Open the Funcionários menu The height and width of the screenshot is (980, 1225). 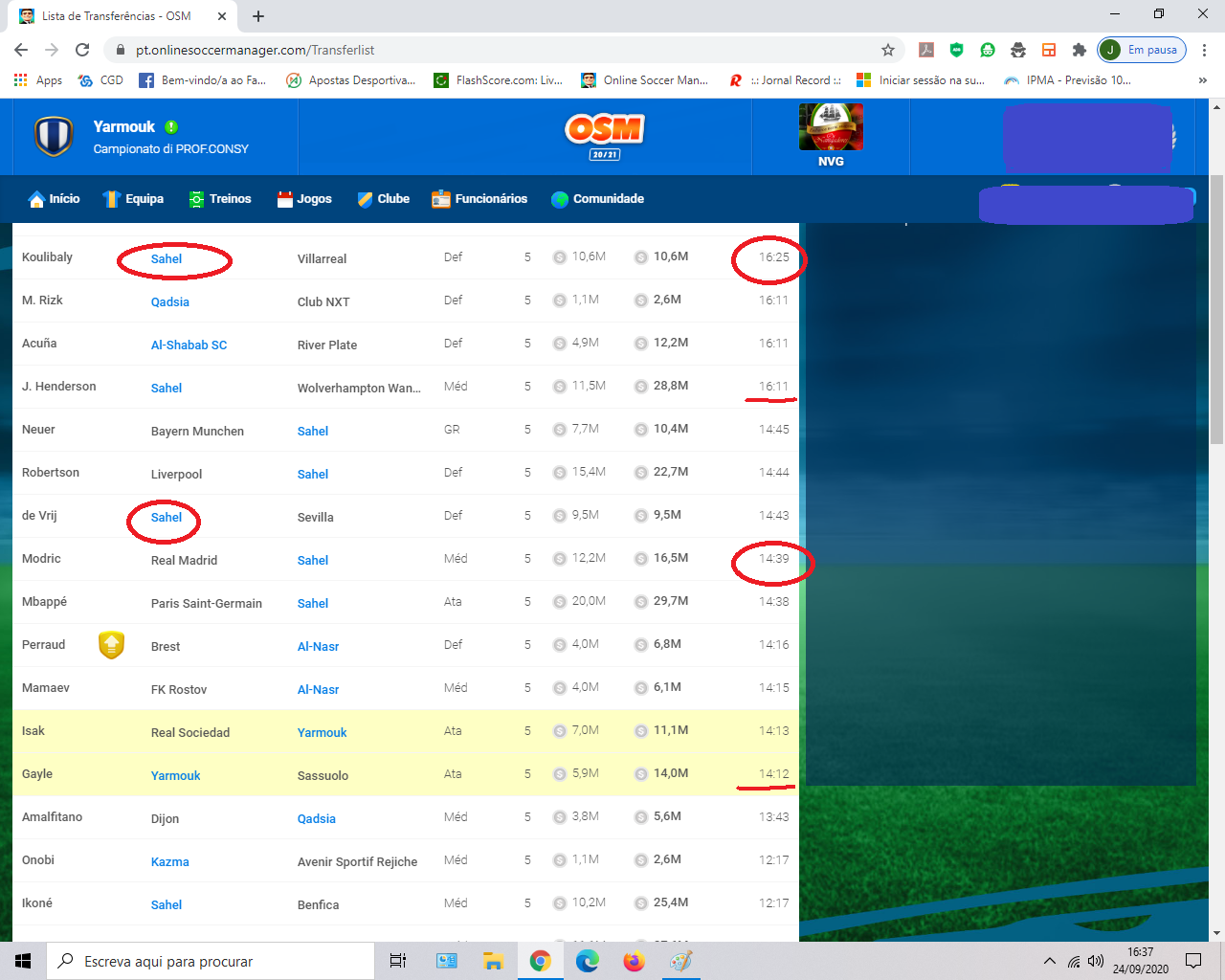[x=479, y=199]
